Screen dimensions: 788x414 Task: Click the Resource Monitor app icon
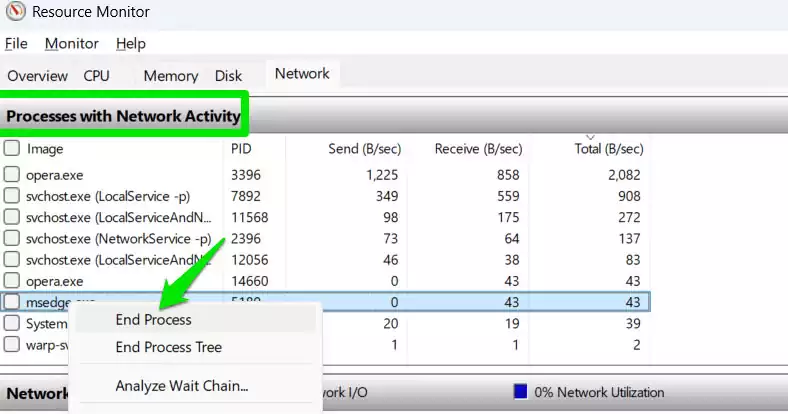click(16, 11)
